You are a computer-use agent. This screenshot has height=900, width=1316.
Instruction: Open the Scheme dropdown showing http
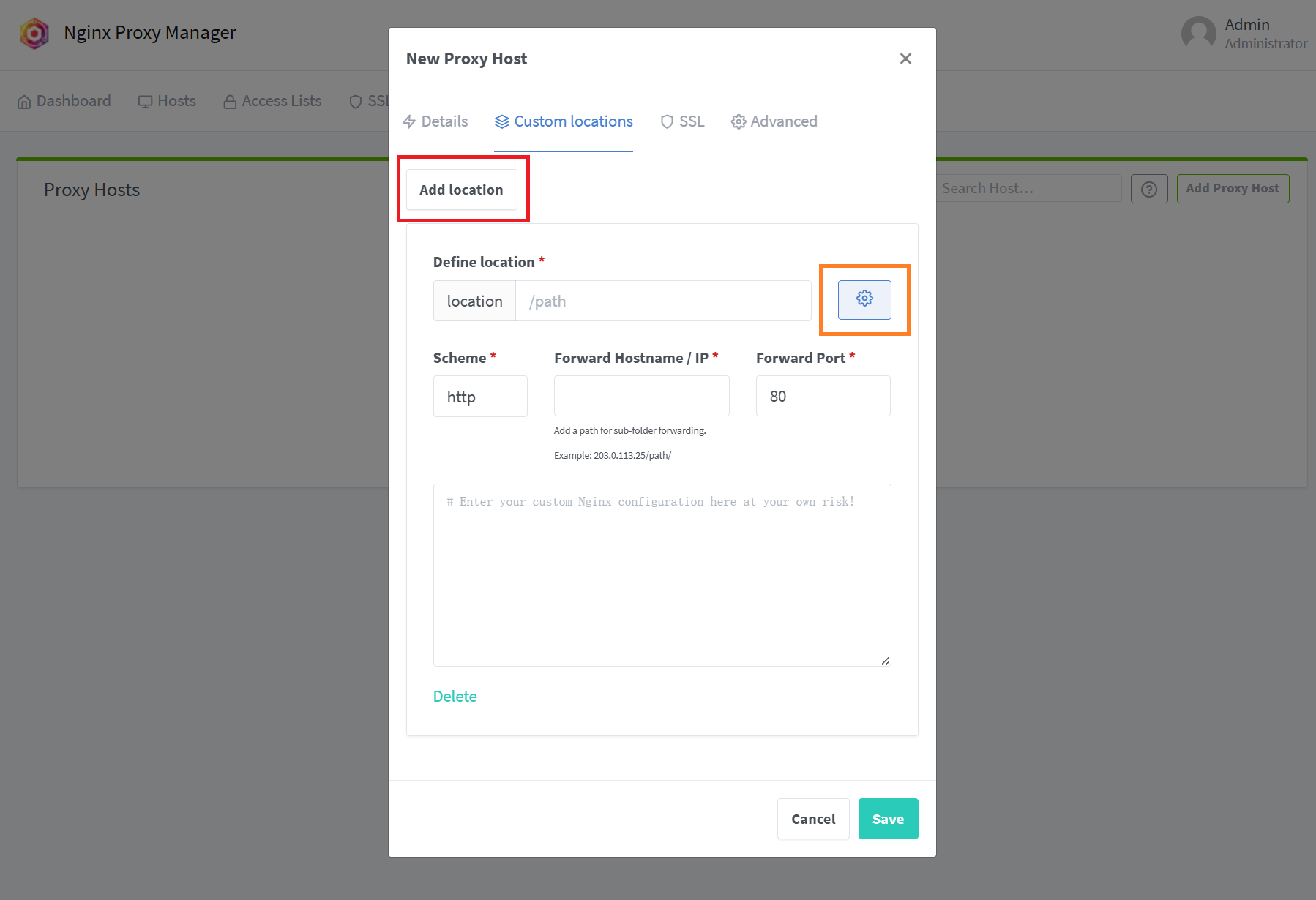pyautogui.click(x=480, y=396)
